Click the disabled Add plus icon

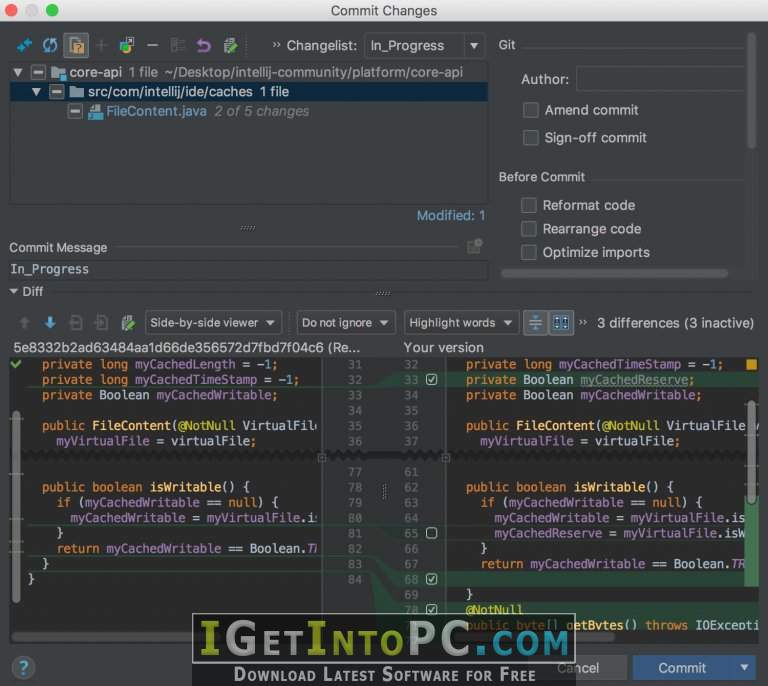tap(101, 46)
